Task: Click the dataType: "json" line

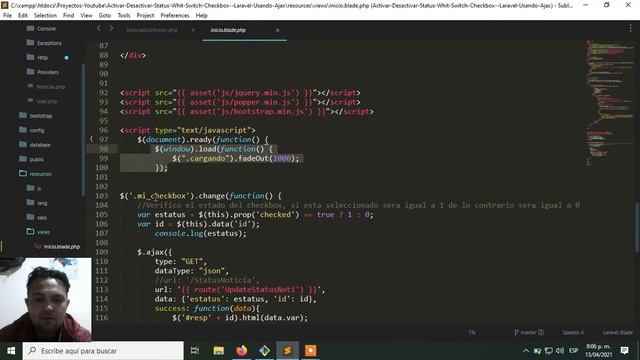Action: (x=191, y=271)
